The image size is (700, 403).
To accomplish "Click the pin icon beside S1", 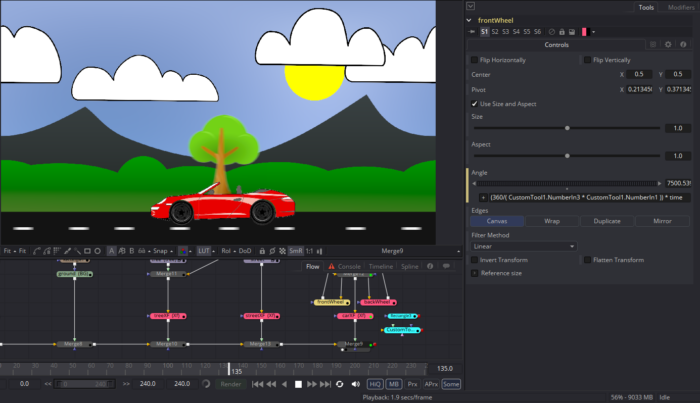I will coord(472,32).
